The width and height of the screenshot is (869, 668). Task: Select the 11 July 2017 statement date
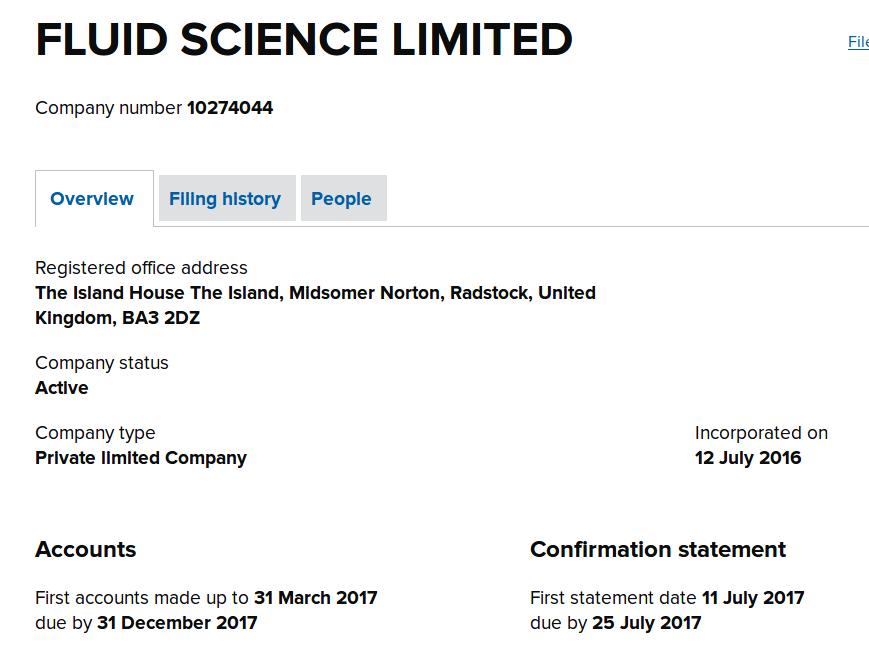[x=753, y=598]
